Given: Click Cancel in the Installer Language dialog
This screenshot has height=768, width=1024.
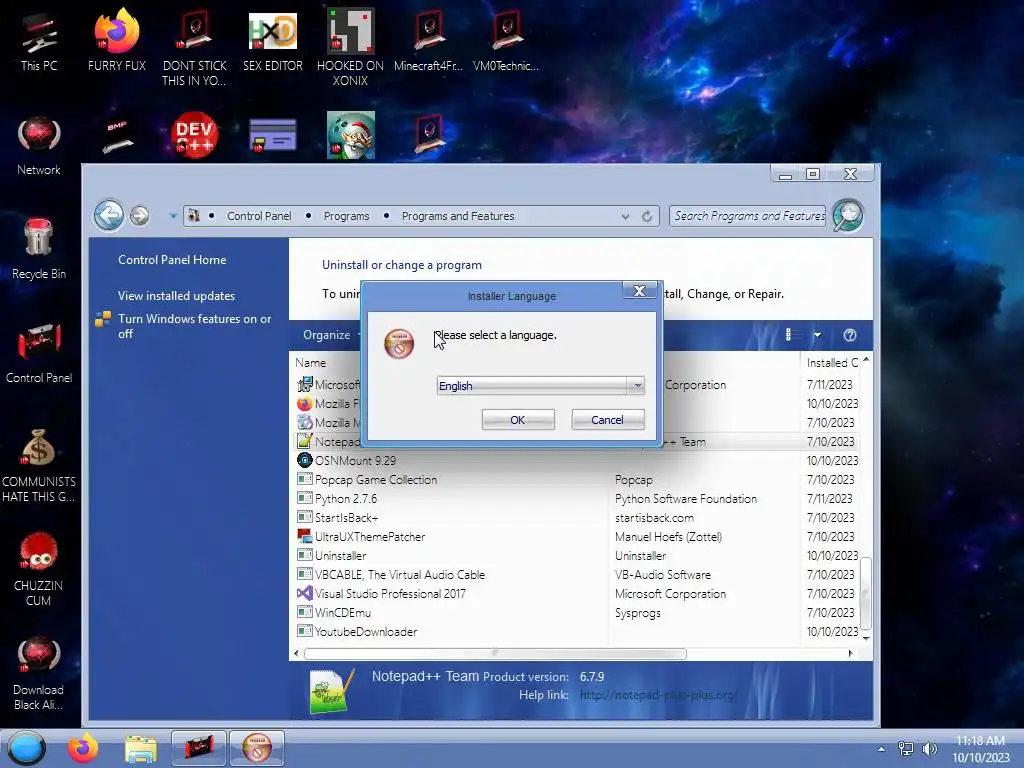Looking at the screenshot, I should (x=607, y=420).
